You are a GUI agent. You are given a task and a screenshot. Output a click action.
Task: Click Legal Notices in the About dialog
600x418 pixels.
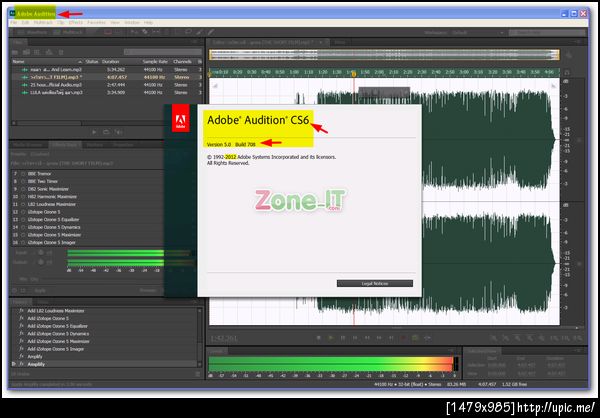click(x=375, y=284)
